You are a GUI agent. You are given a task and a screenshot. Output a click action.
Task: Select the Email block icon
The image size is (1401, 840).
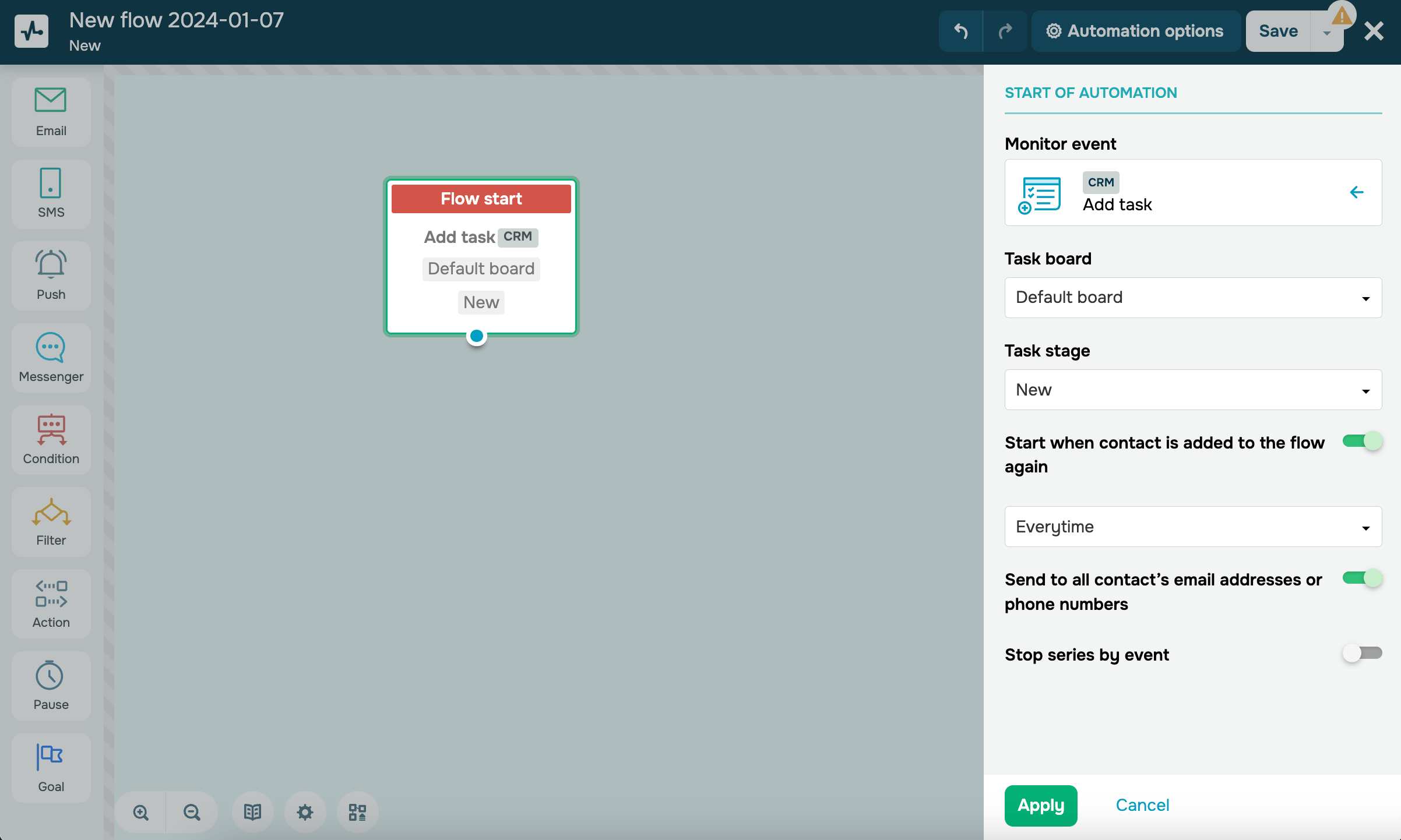[51, 111]
